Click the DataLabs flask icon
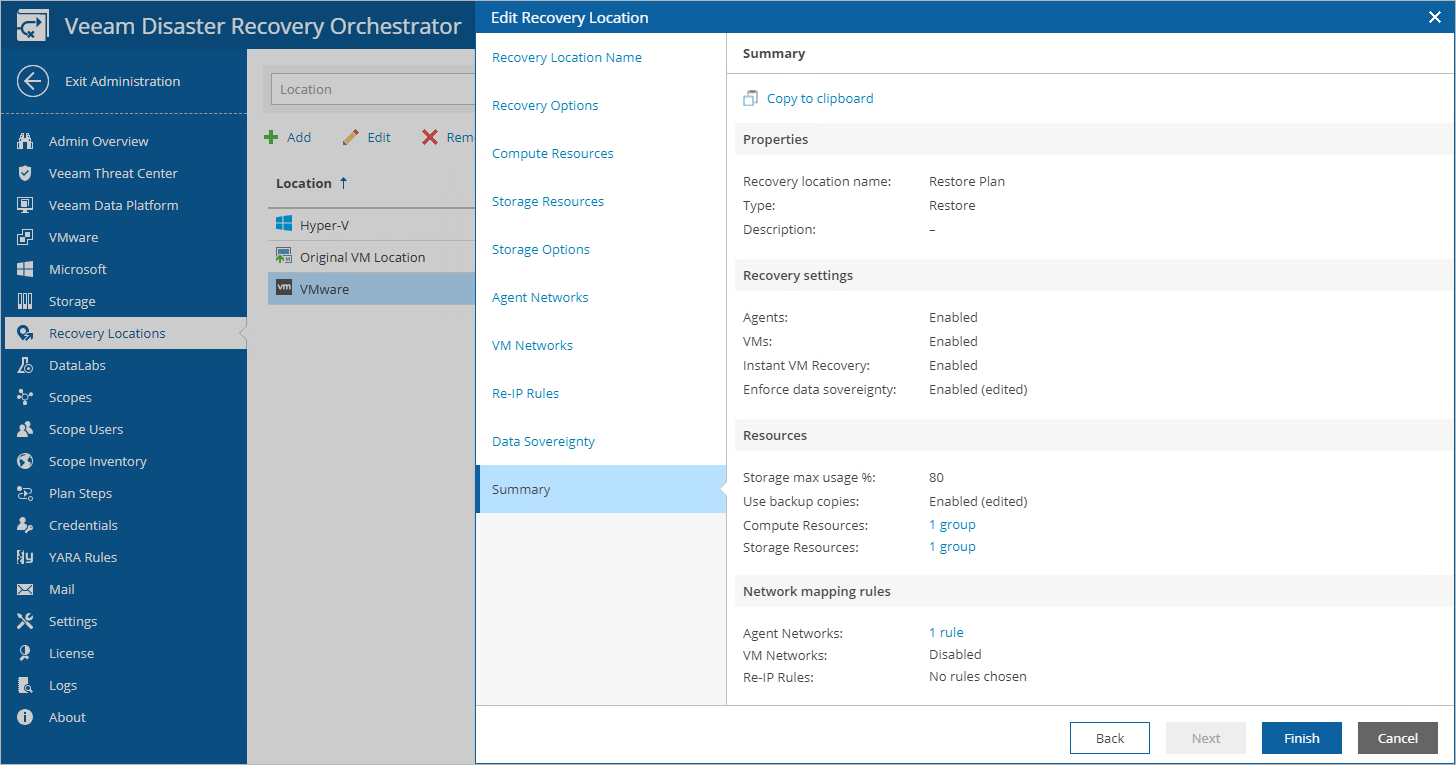This screenshot has height=765, width=1456. point(26,365)
